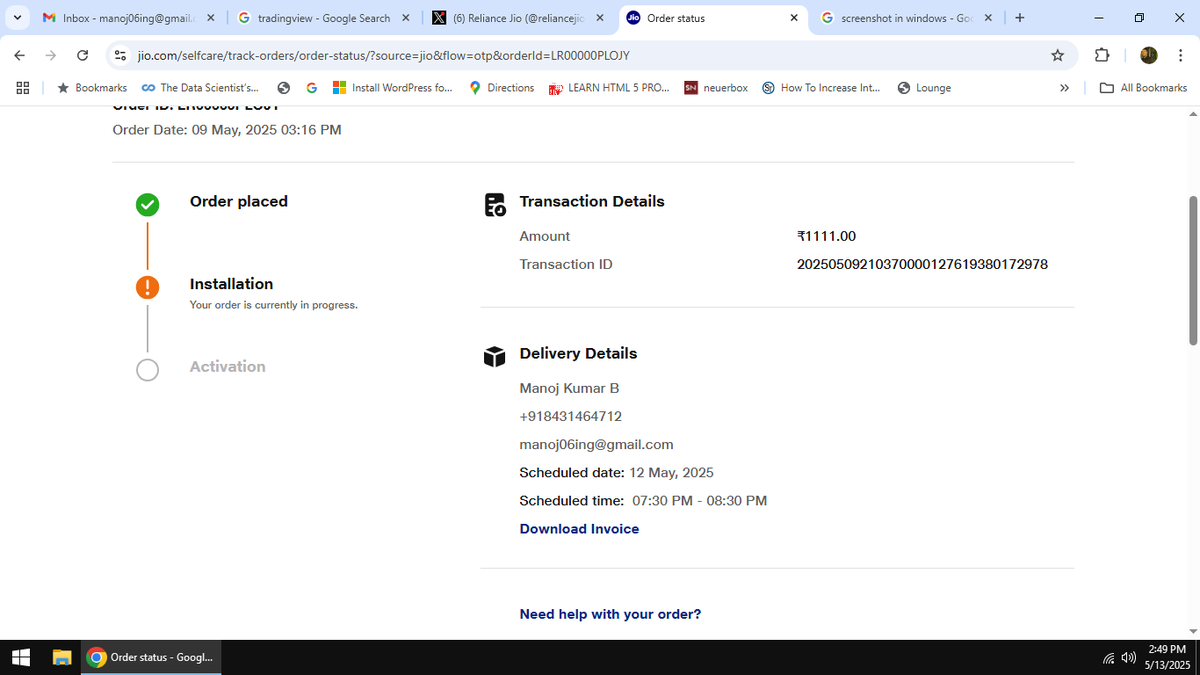The image size is (1200, 675).
Task: Open Install WordPress bookmark
Action: click(392, 88)
